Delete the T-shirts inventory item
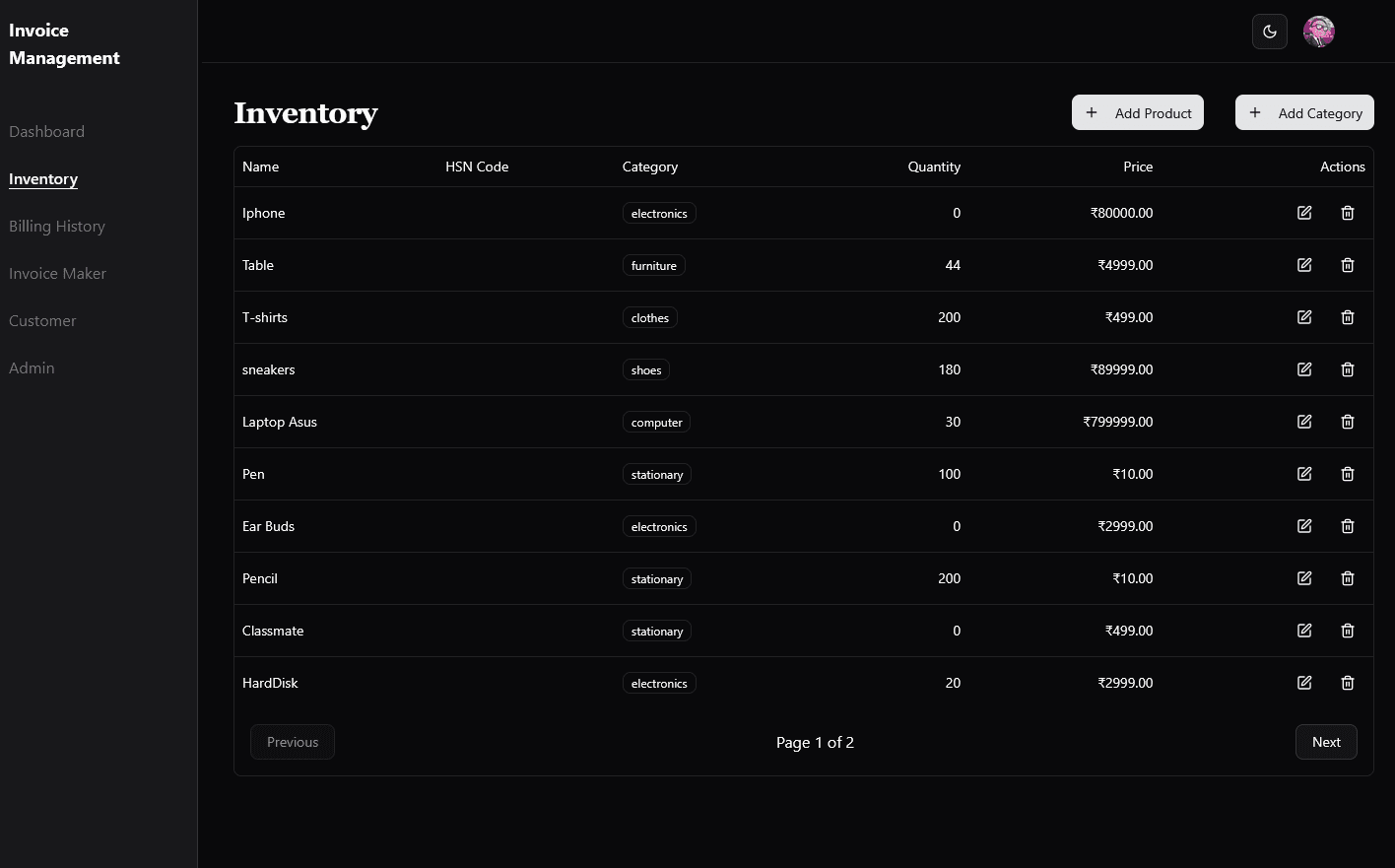Viewport: 1395px width, 868px height. [x=1348, y=317]
